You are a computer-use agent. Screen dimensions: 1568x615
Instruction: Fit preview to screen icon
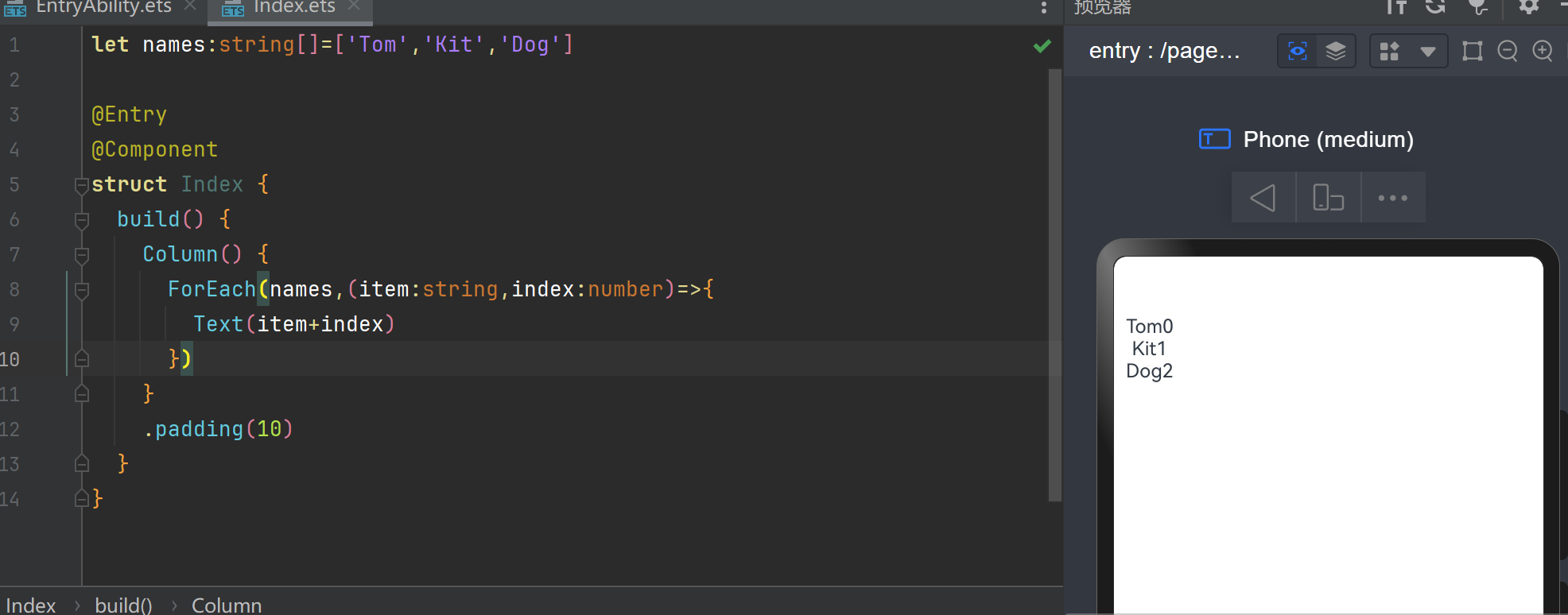tap(1472, 52)
